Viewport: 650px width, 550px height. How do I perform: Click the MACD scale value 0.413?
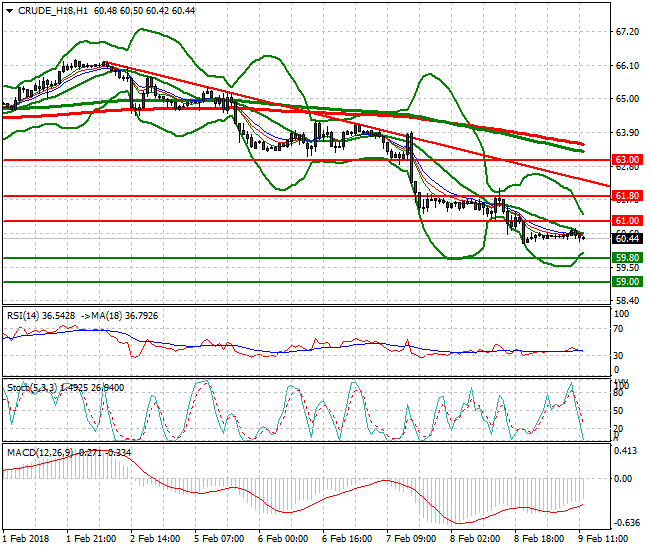click(x=626, y=451)
